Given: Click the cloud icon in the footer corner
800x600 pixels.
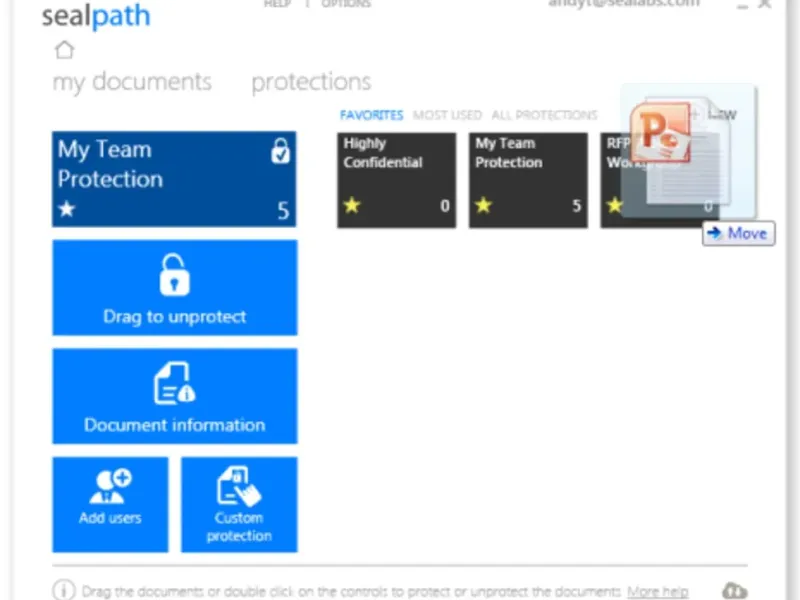Looking at the screenshot, I should (x=735, y=591).
